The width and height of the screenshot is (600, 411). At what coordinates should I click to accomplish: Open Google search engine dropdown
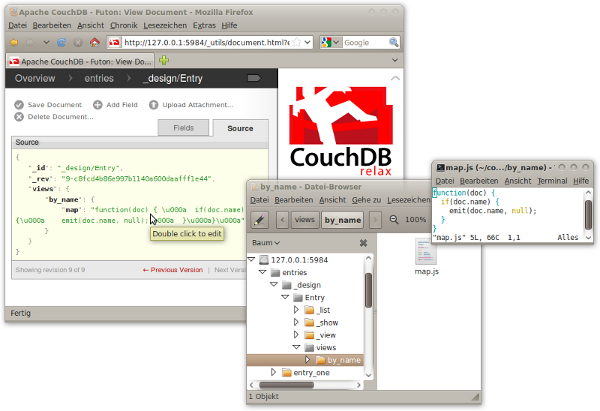(x=336, y=42)
